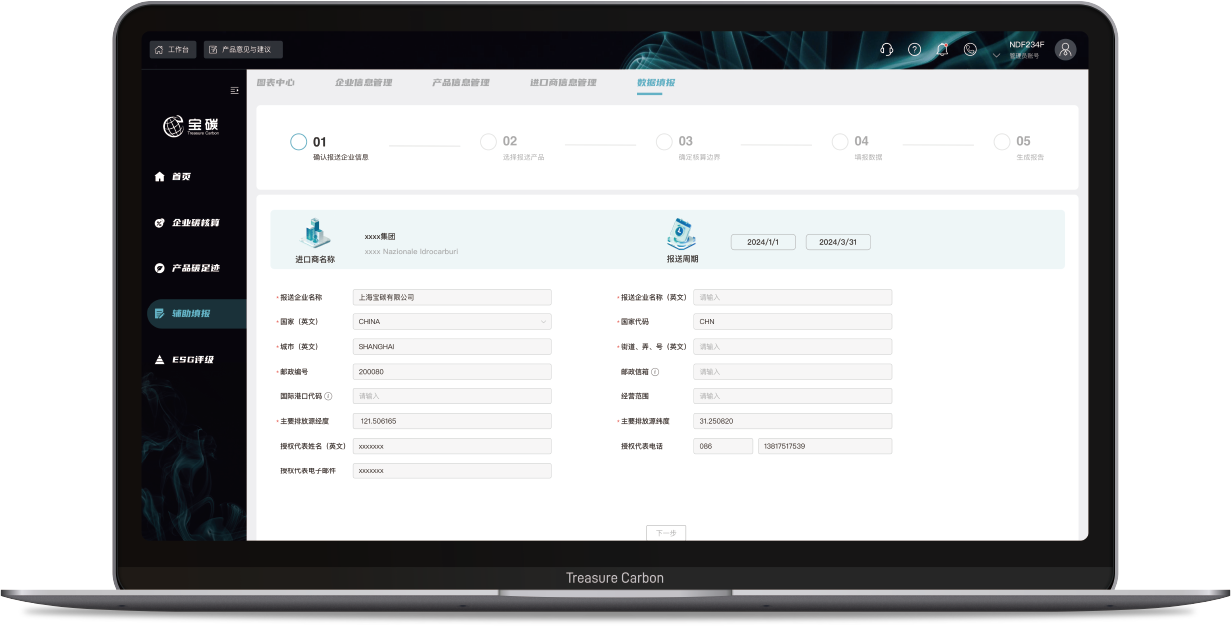Open help via the question mark icon
The width and height of the screenshot is (1231, 626).
tap(914, 49)
